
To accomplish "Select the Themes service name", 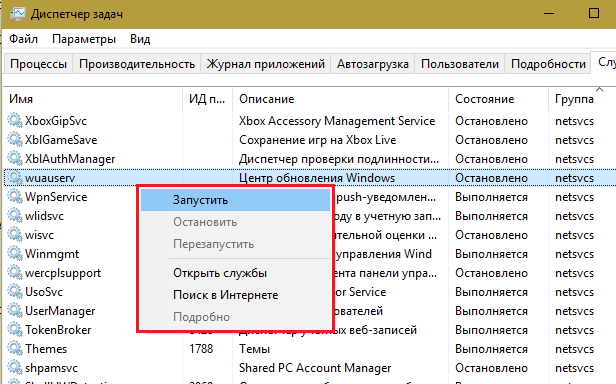I will click(46, 349).
